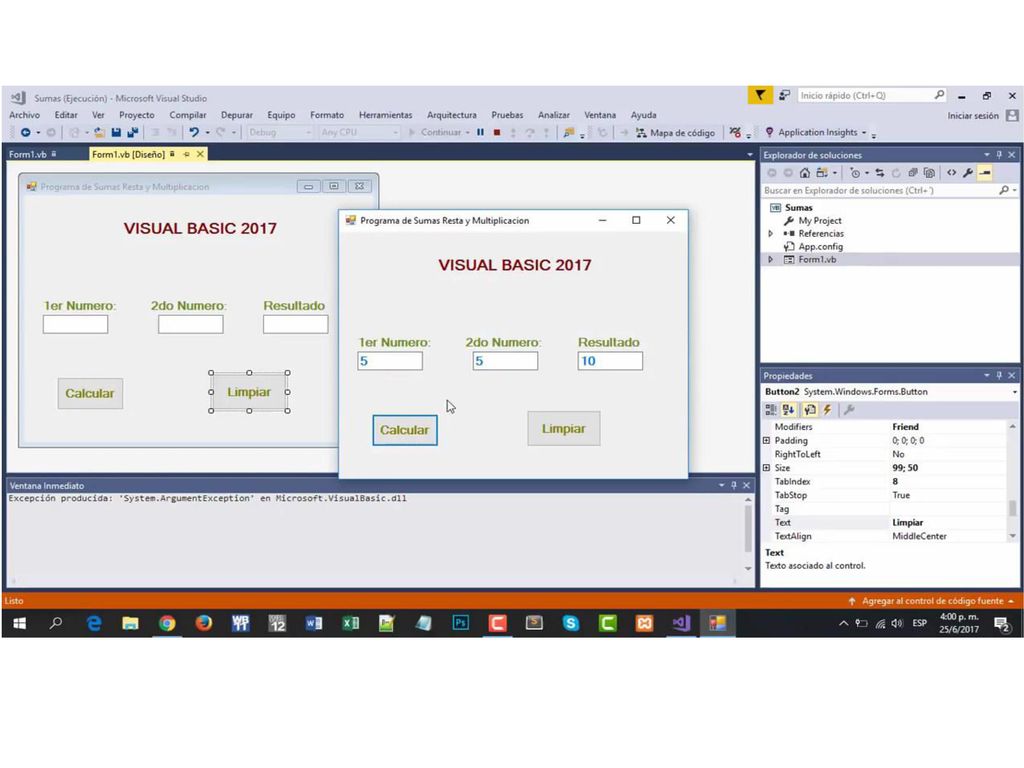Open the Ayuda menu
1024x768 pixels.
643,115
